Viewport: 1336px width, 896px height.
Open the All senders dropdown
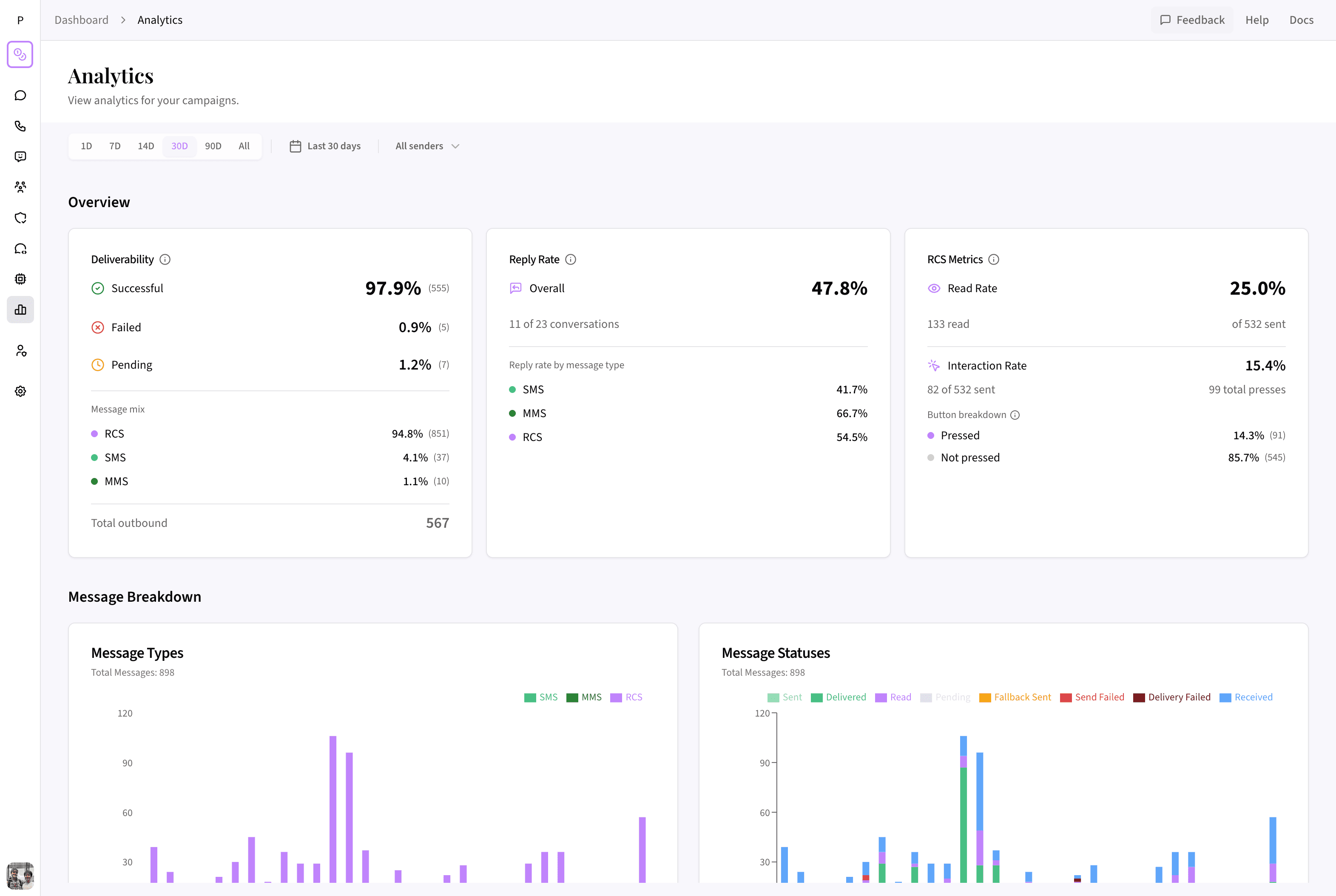426,146
